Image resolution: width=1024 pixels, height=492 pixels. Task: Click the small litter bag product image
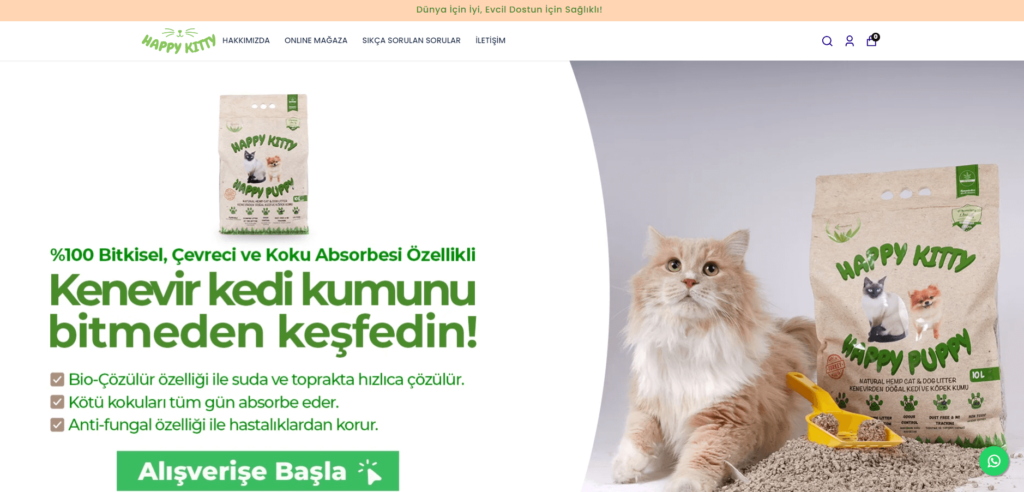[x=264, y=165]
